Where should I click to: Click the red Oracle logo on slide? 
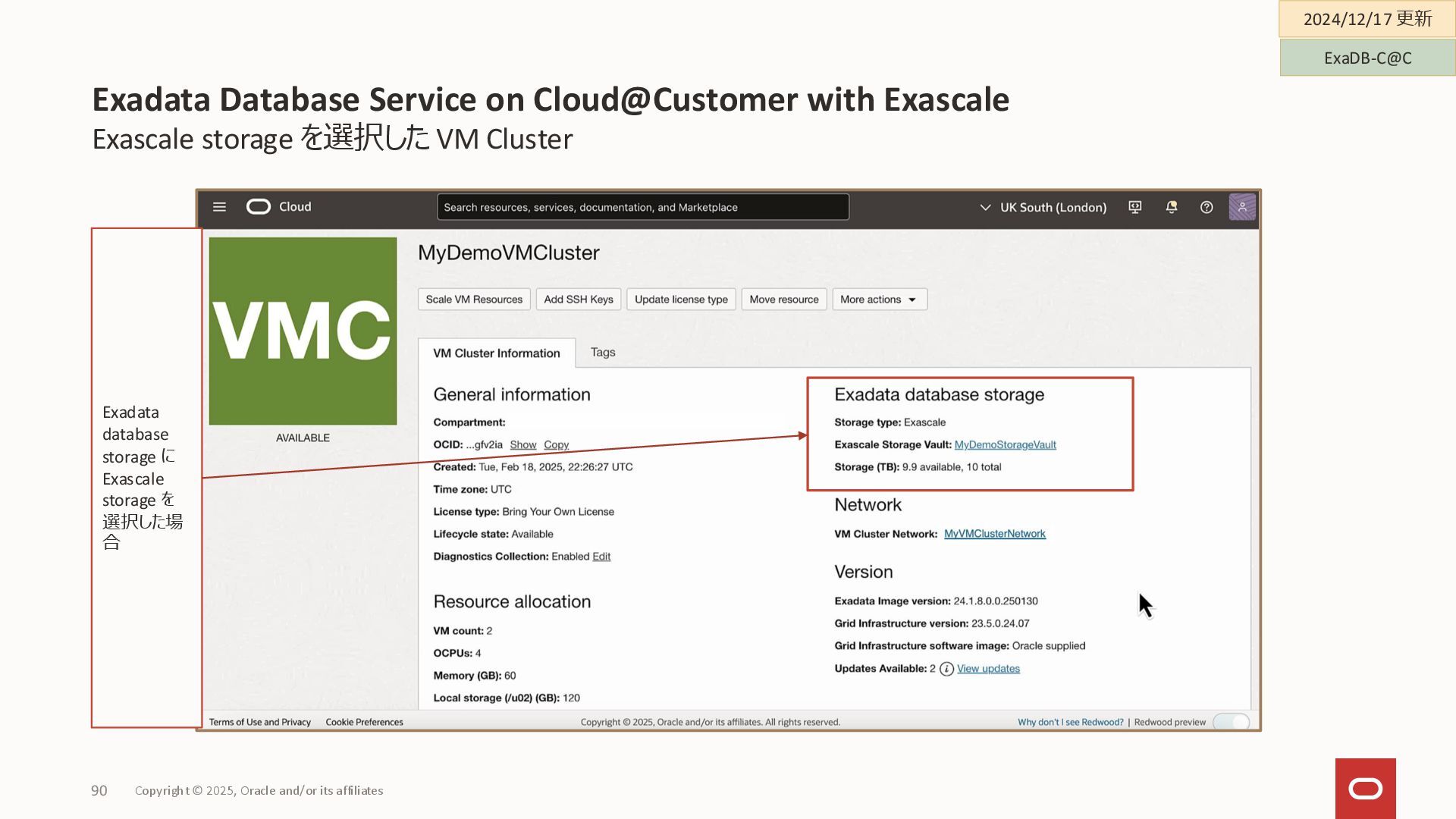1365,789
